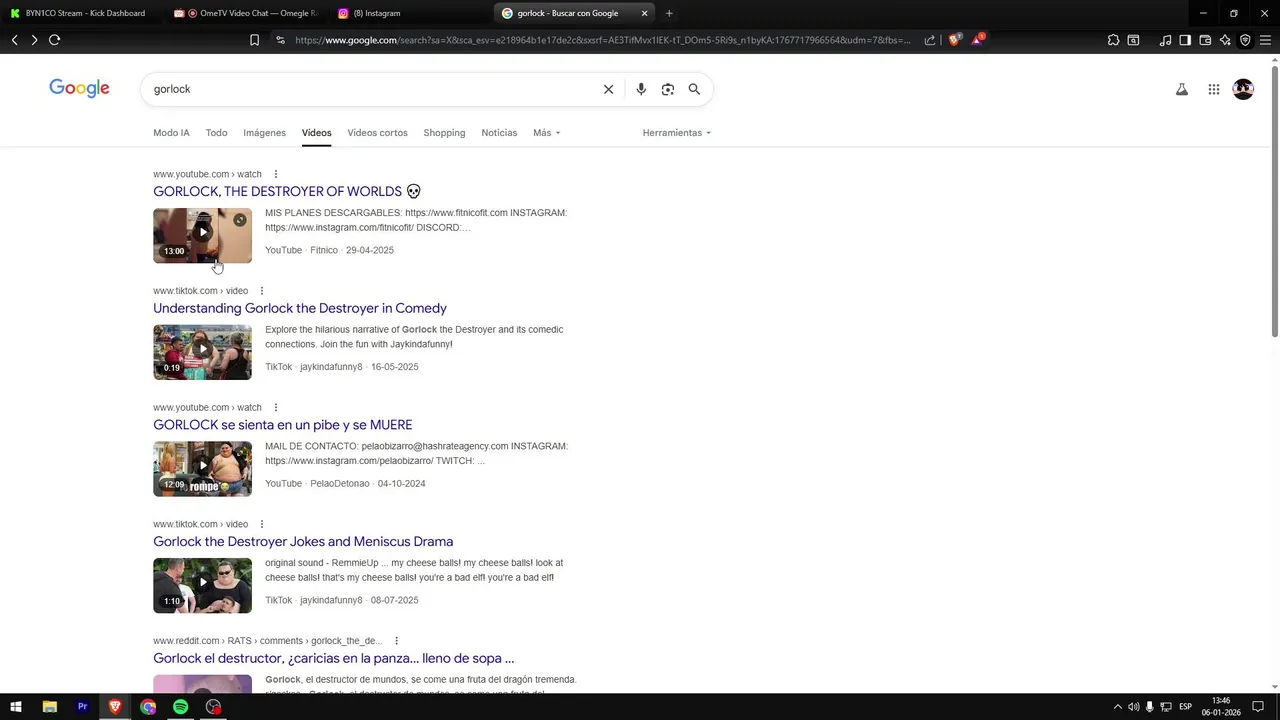Expand the Herramientas dropdown
The height and width of the screenshot is (720, 1280).
coord(677,133)
